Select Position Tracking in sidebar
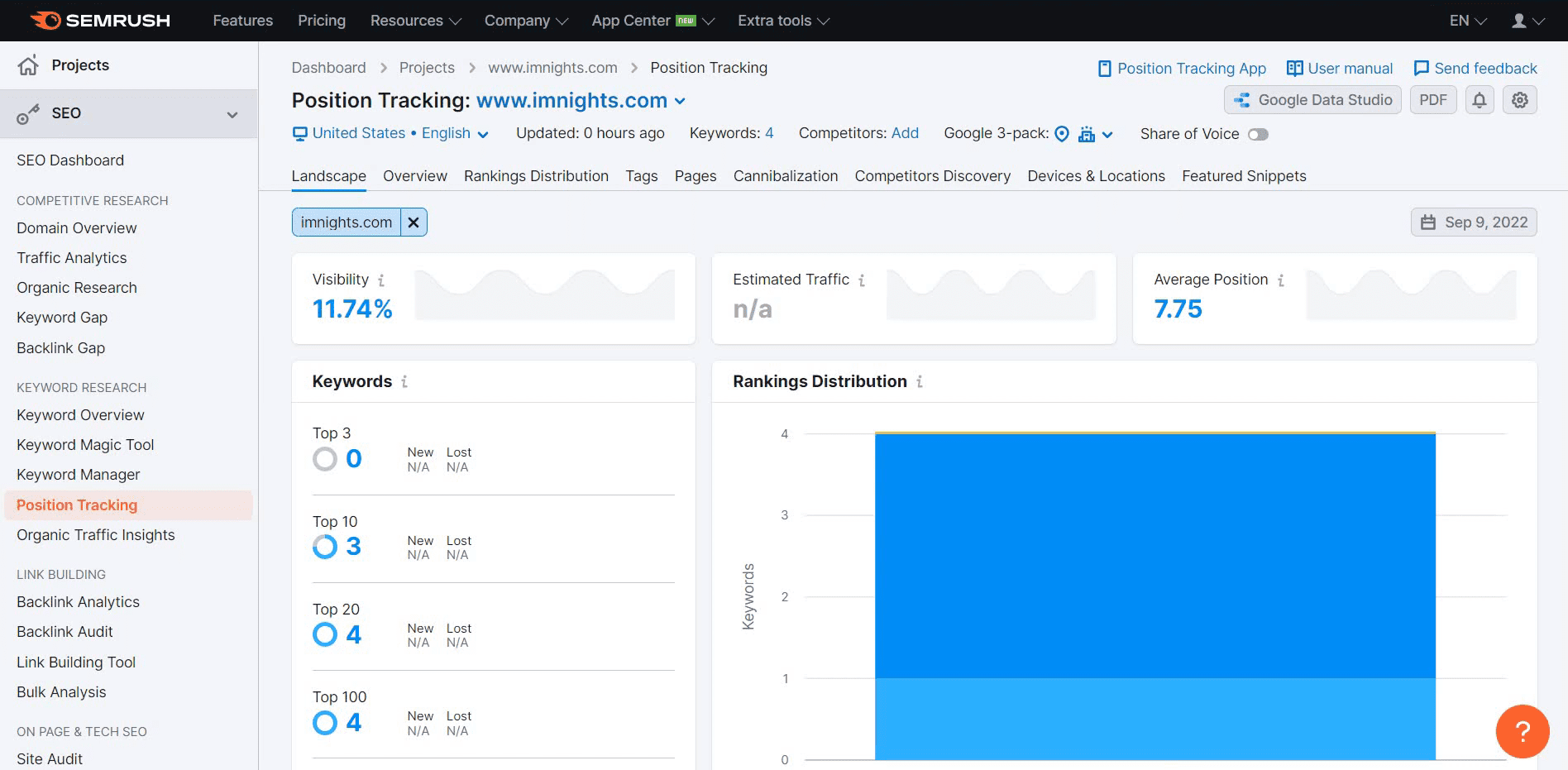The height and width of the screenshot is (770, 1568). (128, 505)
